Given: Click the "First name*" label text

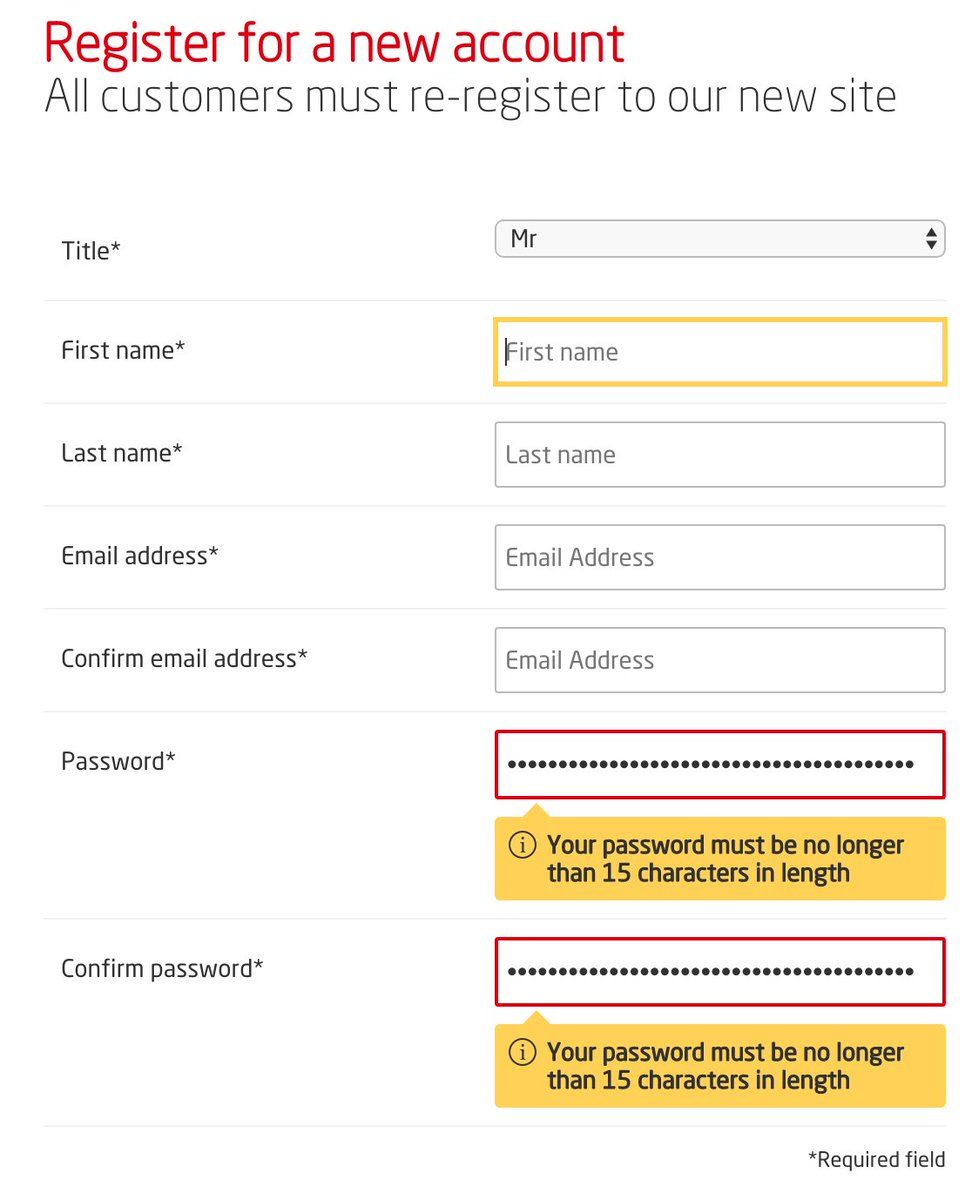Looking at the screenshot, I should click(x=123, y=350).
